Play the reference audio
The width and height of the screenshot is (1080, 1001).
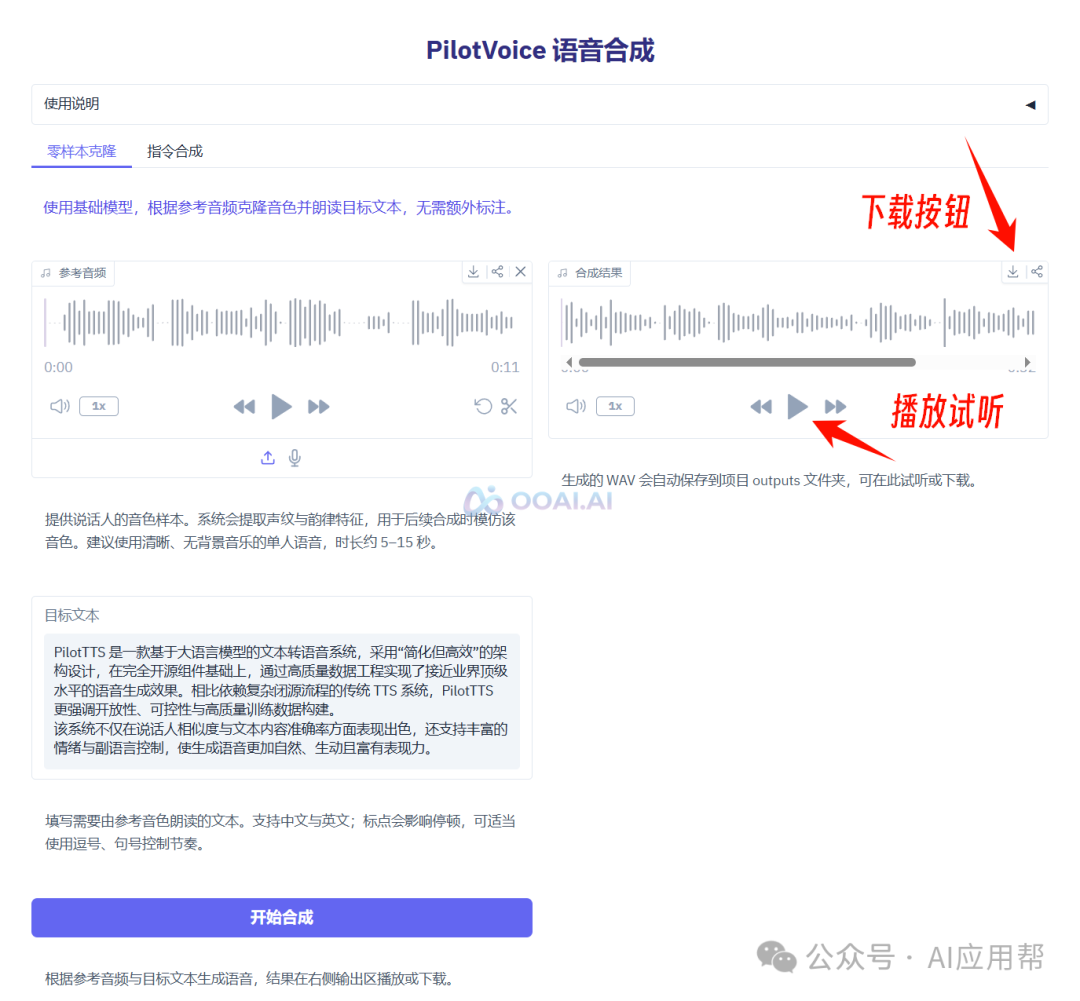[281, 406]
